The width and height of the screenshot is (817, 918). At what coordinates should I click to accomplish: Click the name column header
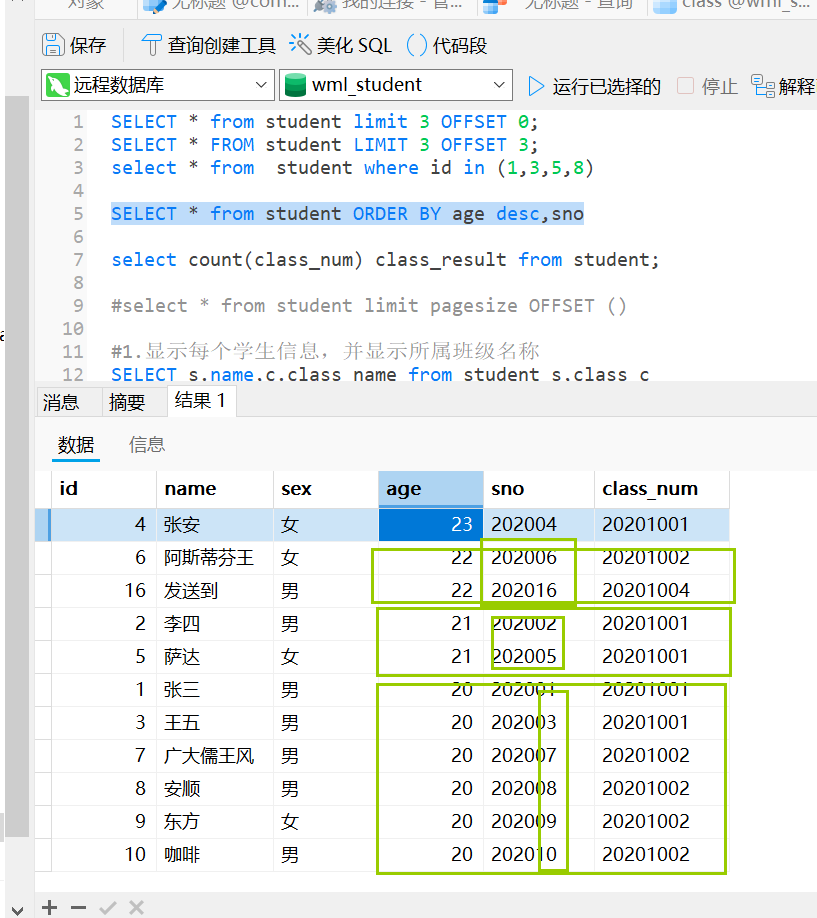[x=215, y=489]
